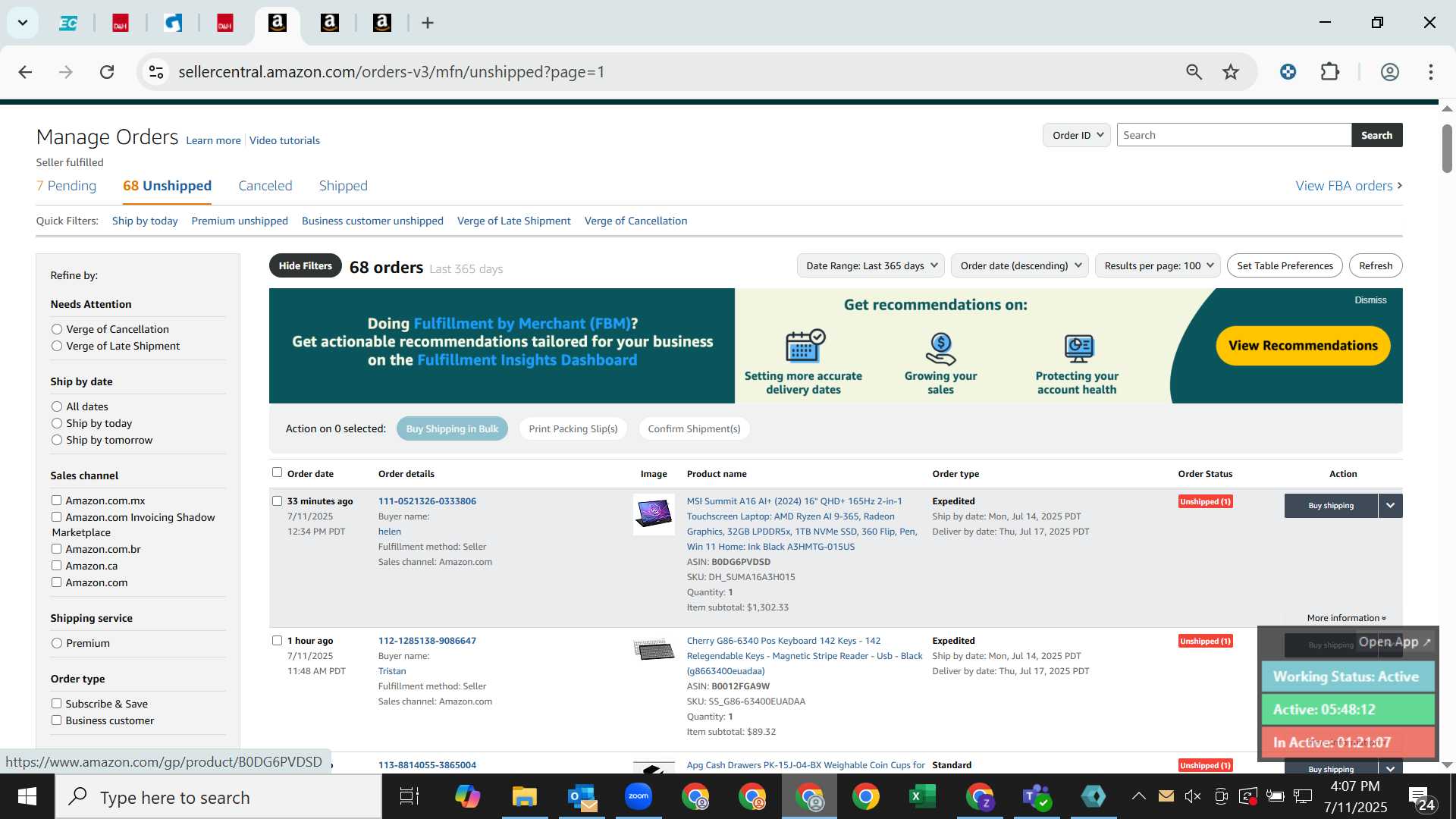Select order 111-0521326-0333806 checkbox
The image size is (1456, 819).
(277, 501)
